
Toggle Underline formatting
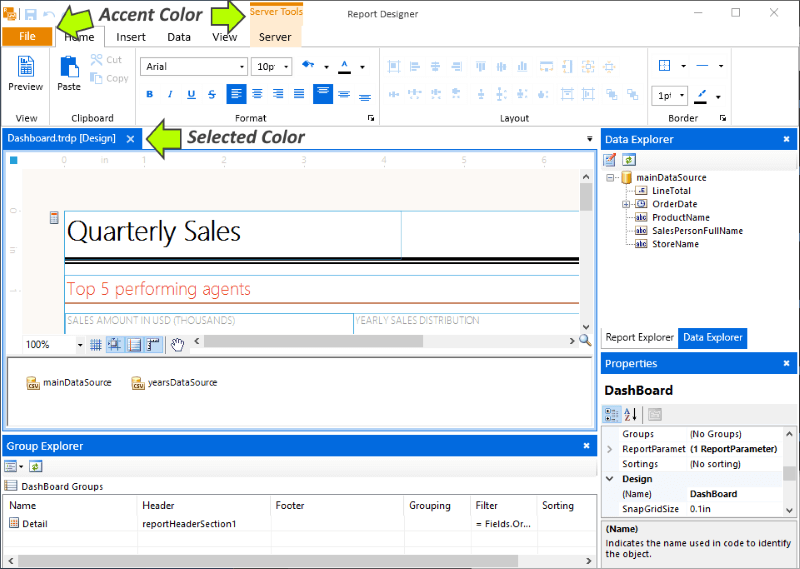(191, 94)
